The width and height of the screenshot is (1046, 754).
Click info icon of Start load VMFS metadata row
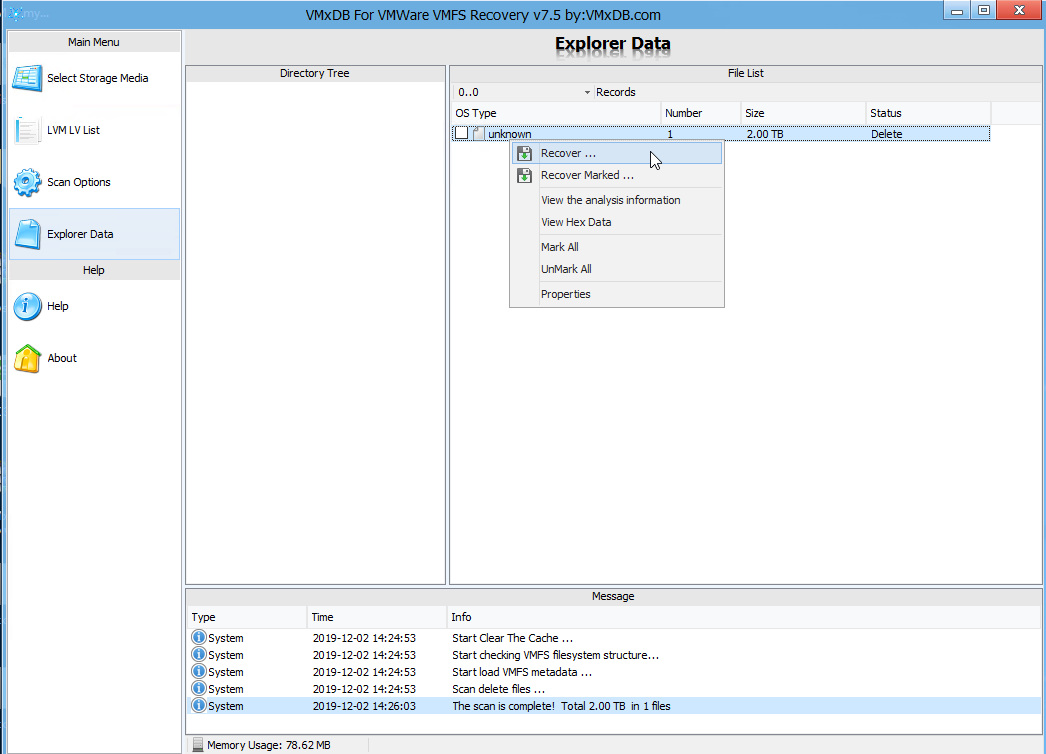point(198,671)
